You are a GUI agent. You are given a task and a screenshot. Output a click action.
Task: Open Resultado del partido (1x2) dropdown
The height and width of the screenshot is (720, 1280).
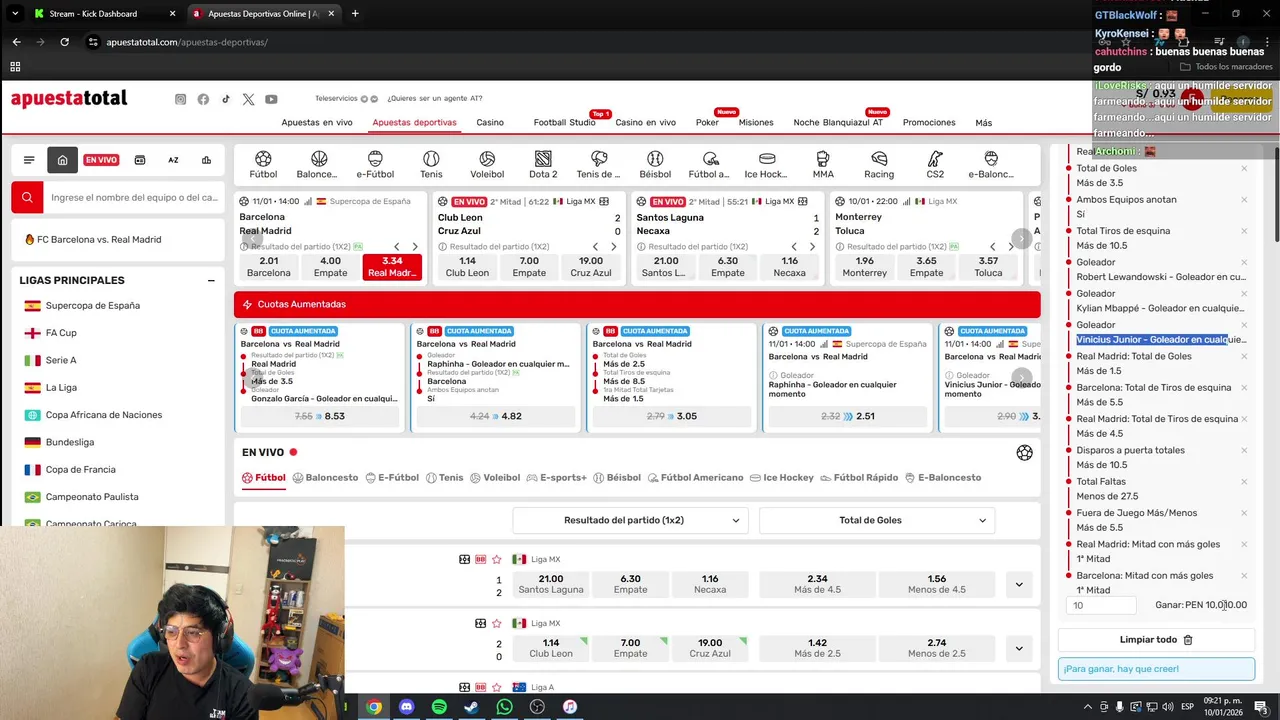[630, 520]
